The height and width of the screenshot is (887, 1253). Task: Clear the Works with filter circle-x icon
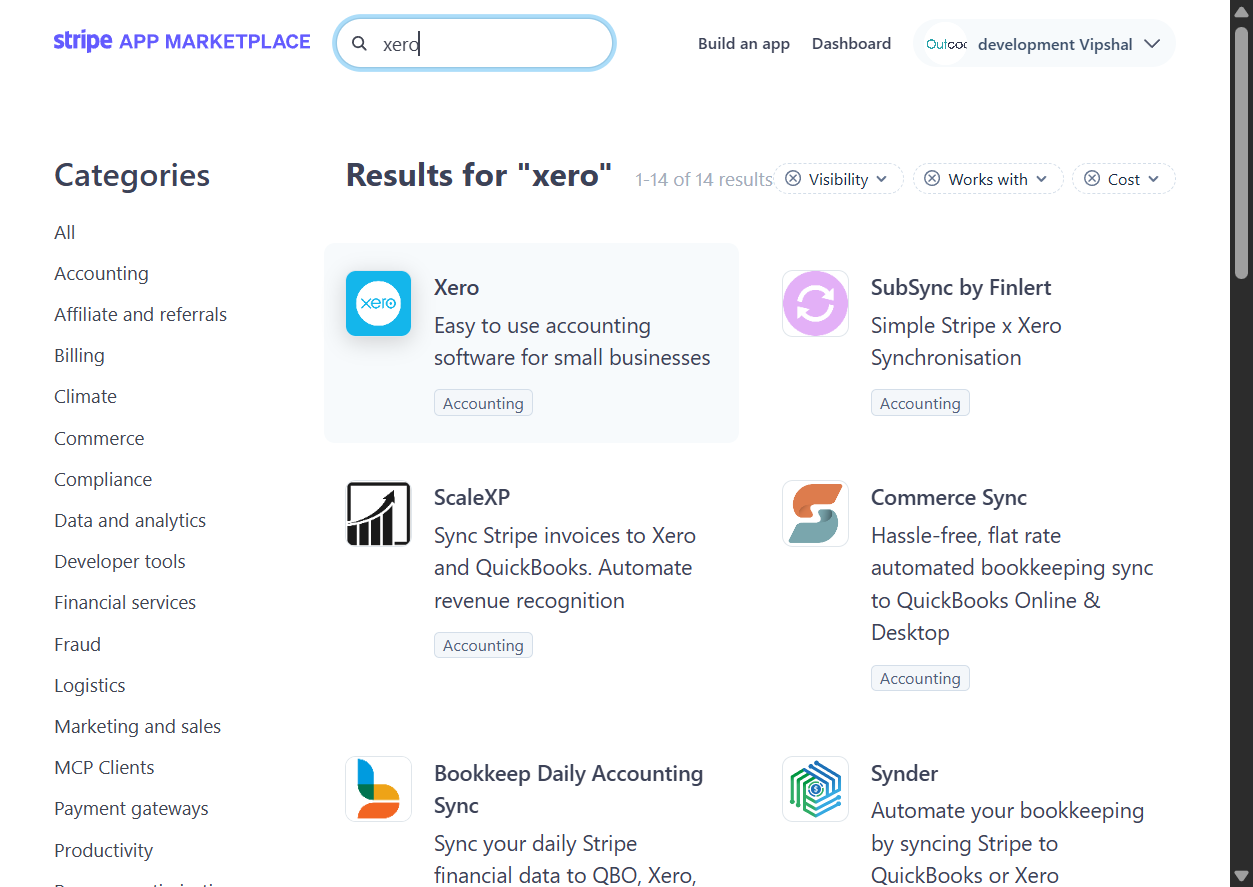click(932, 179)
